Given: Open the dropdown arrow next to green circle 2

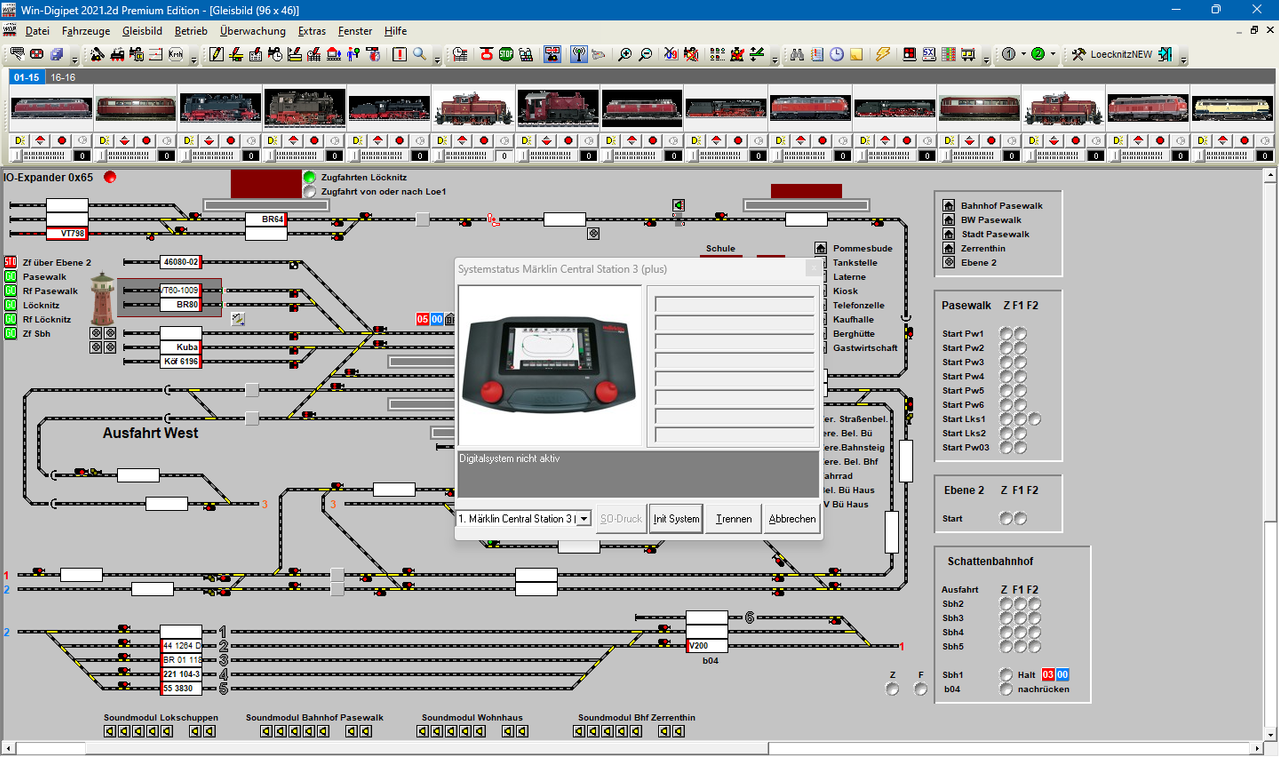Looking at the screenshot, I should pos(1053,54).
